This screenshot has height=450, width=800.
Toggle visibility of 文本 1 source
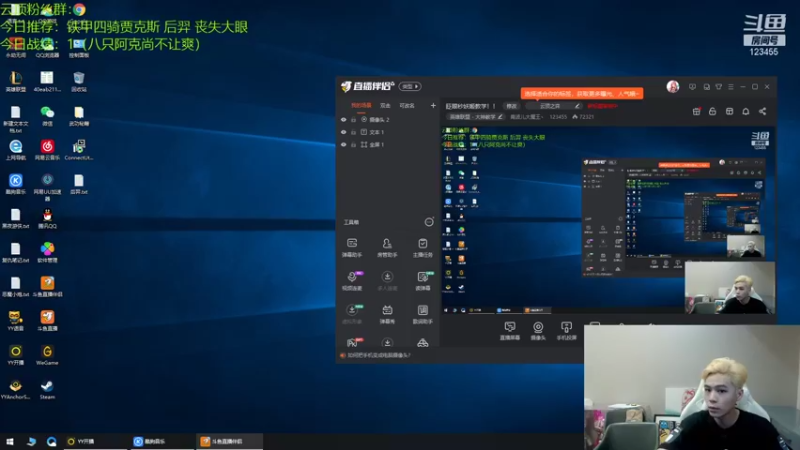[x=343, y=132]
